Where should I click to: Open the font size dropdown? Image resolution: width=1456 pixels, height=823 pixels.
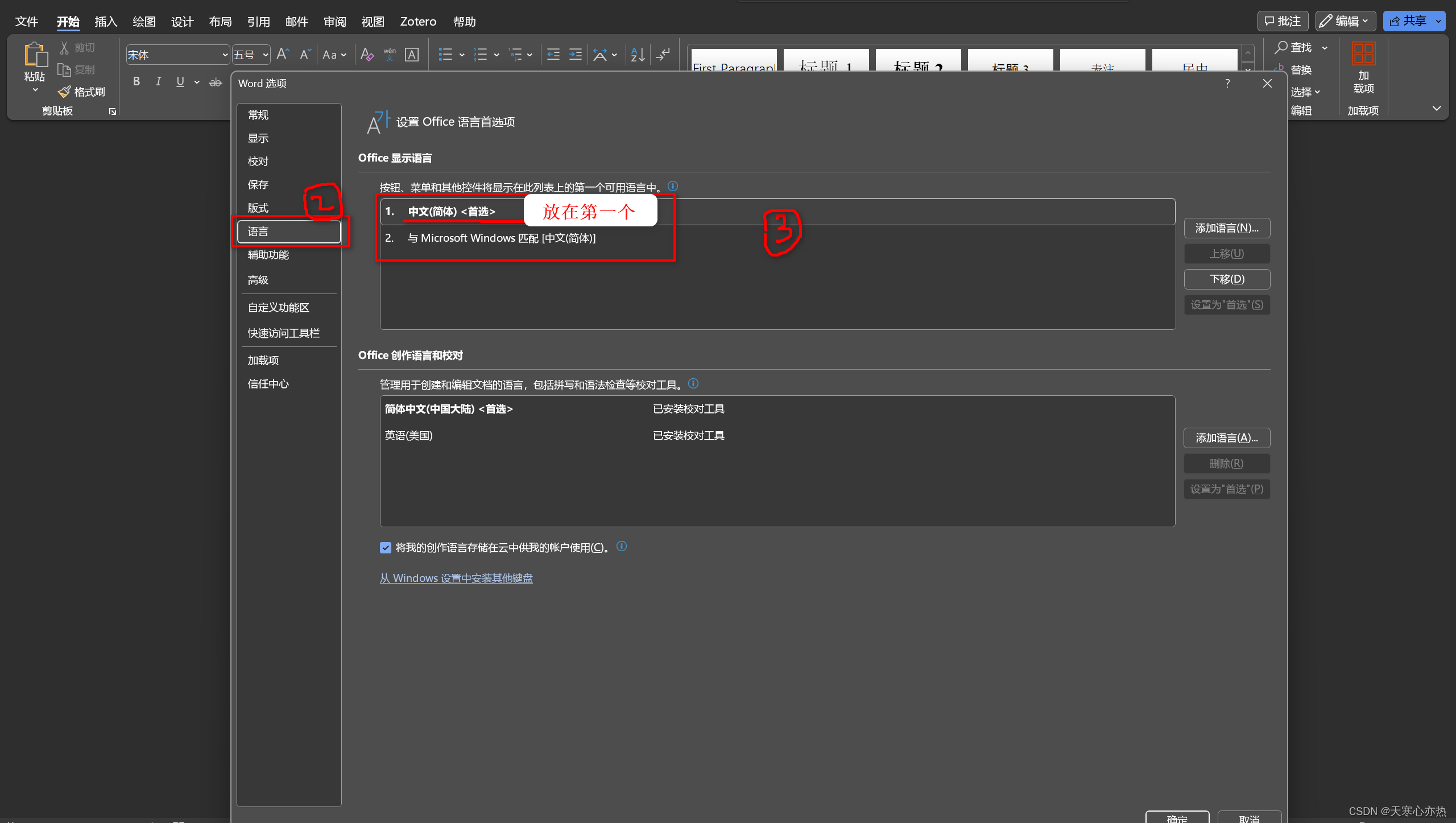point(265,55)
